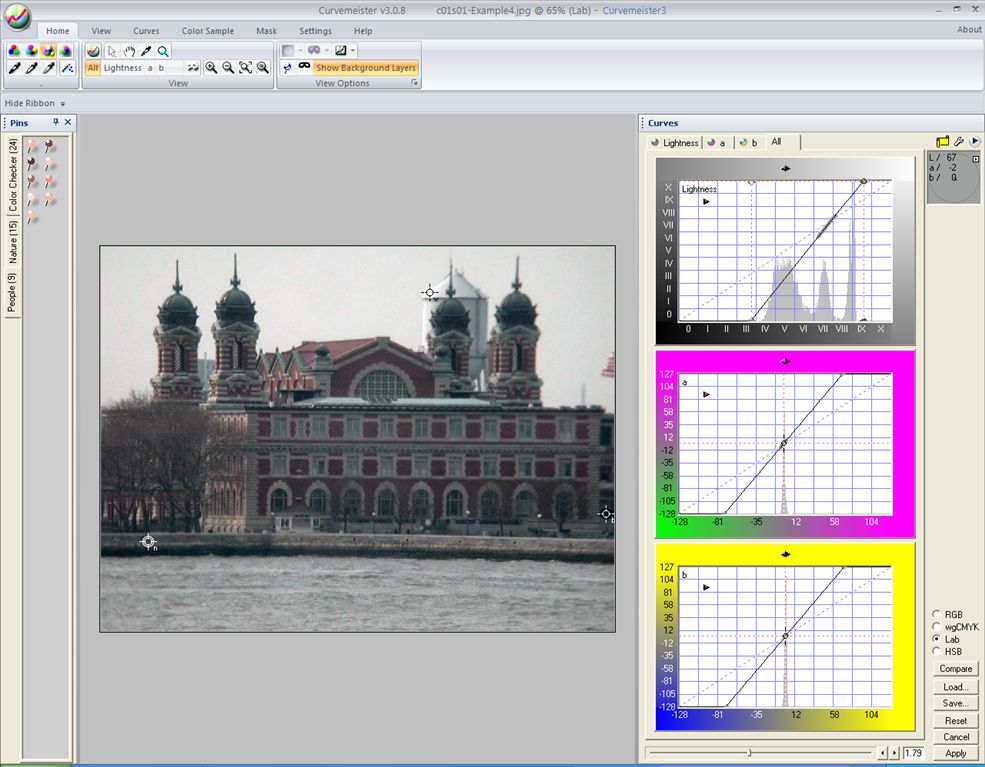
Task: Select the CMYK color mode ribbon icon
Action: (x=31, y=51)
